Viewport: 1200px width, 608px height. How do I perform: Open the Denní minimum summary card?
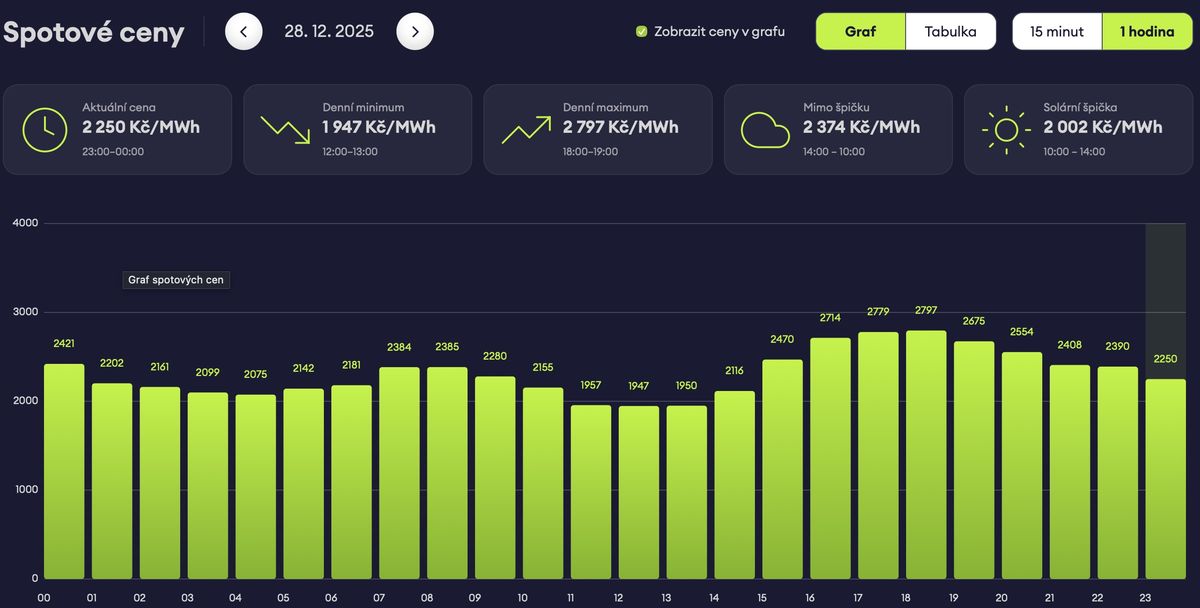357,129
